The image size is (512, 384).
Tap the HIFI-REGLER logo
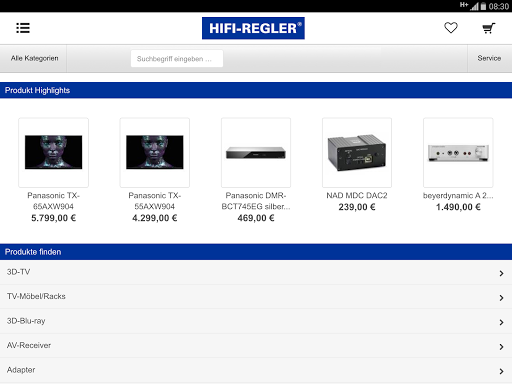coord(253,28)
